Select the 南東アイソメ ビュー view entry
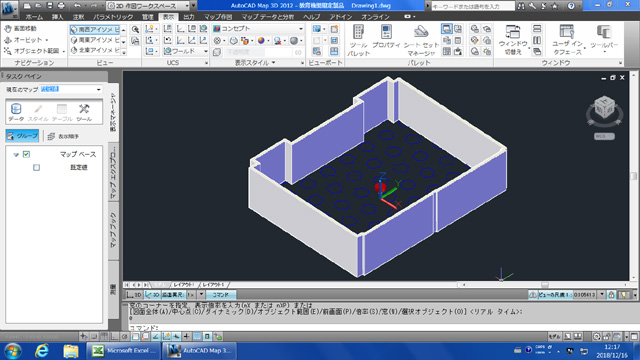 tap(95, 40)
